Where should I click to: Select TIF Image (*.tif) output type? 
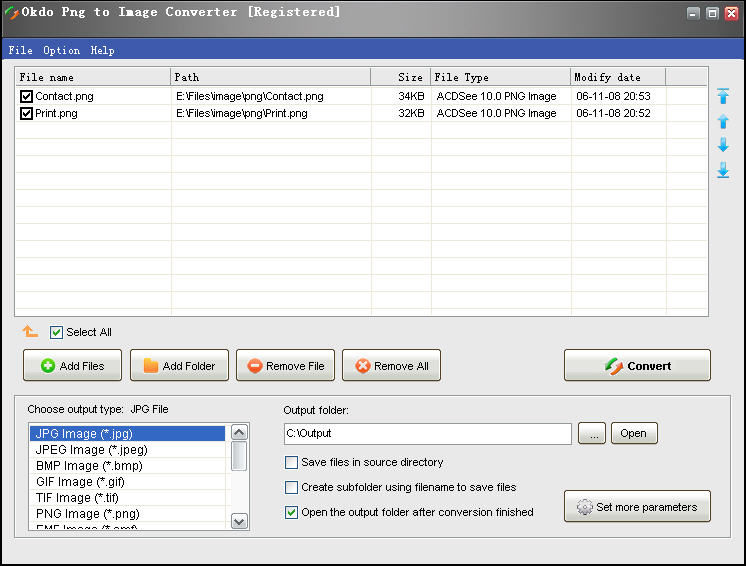[x=127, y=498]
